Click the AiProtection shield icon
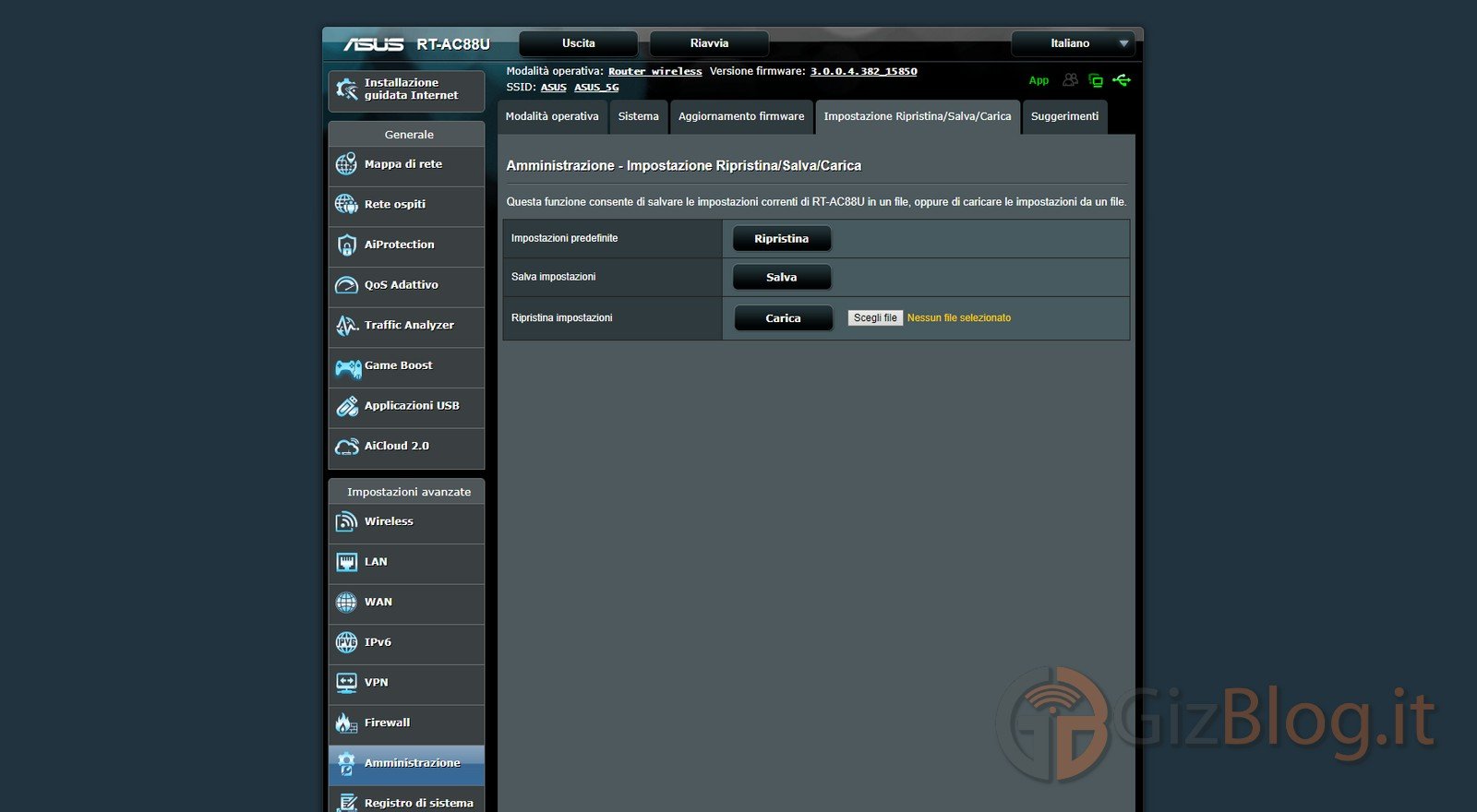1477x812 pixels. click(346, 245)
